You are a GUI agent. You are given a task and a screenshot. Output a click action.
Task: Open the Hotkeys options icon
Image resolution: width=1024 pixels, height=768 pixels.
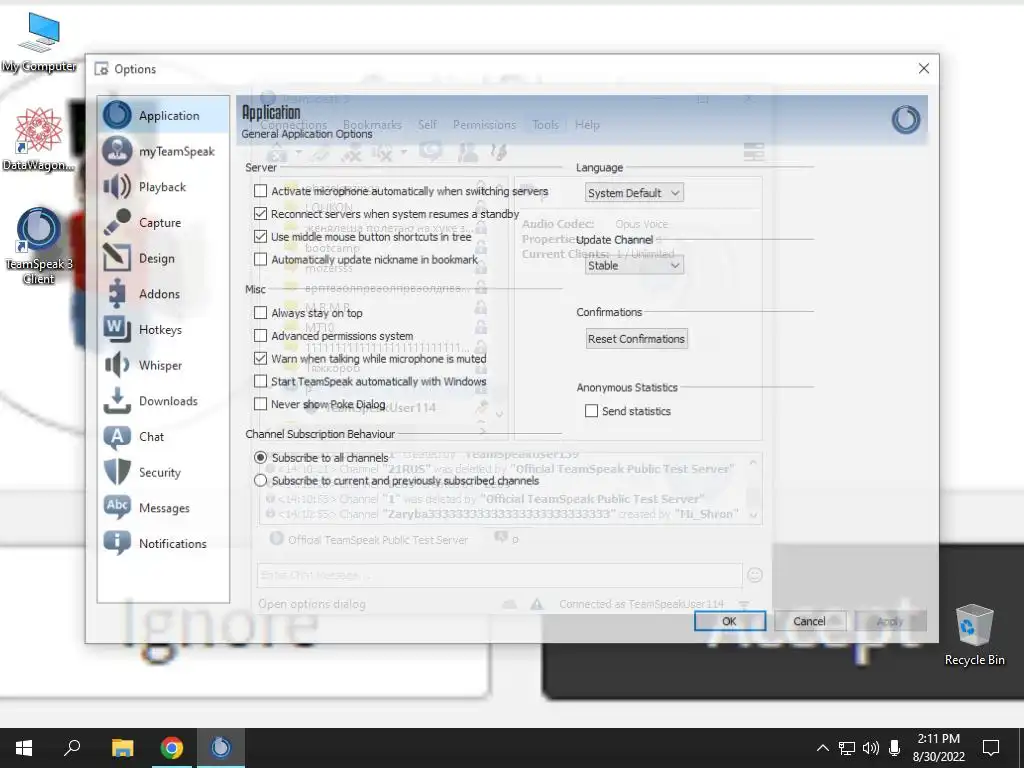point(117,329)
